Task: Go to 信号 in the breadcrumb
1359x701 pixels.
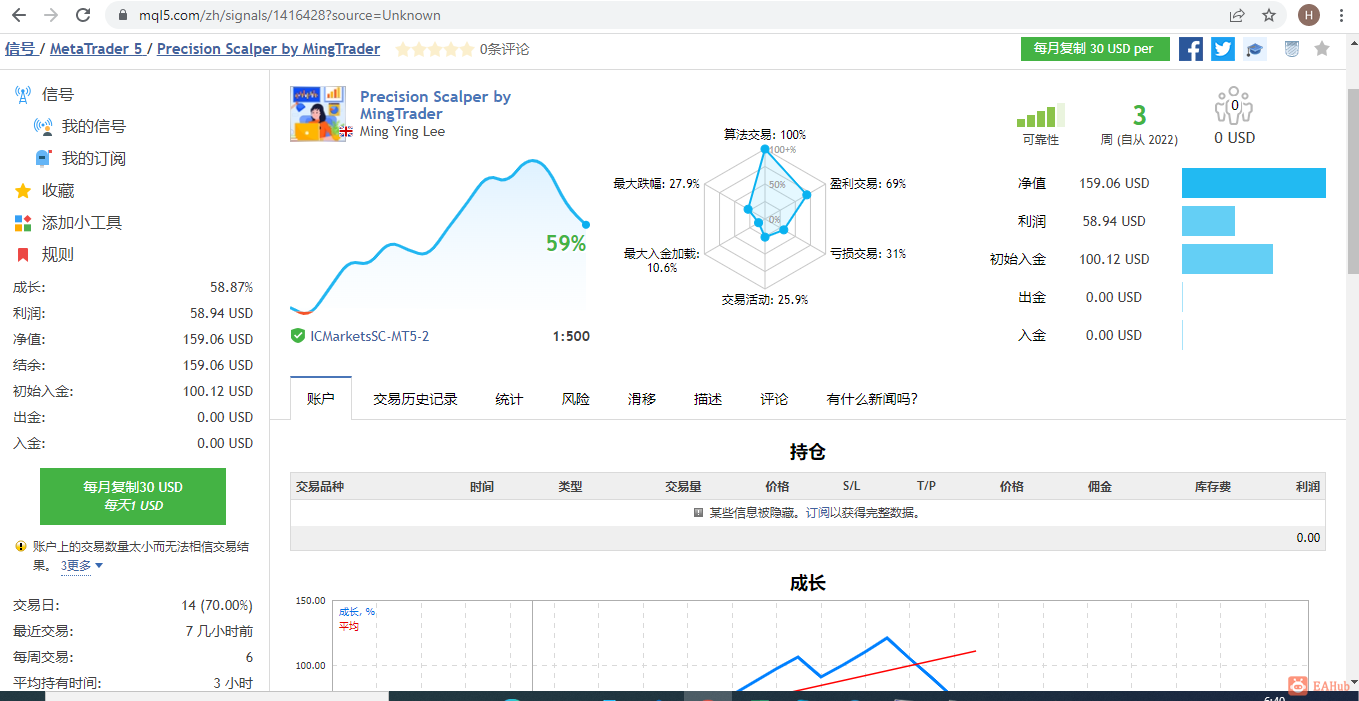Action: (x=20, y=49)
